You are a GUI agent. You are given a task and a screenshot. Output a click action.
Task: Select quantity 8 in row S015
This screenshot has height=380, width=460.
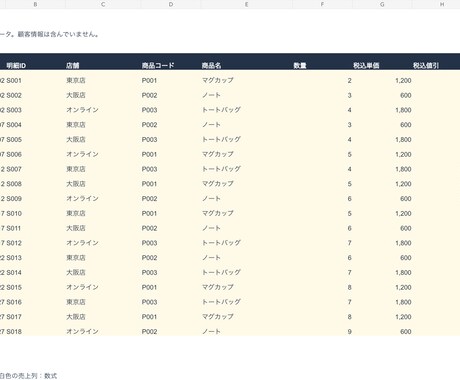click(x=349, y=287)
